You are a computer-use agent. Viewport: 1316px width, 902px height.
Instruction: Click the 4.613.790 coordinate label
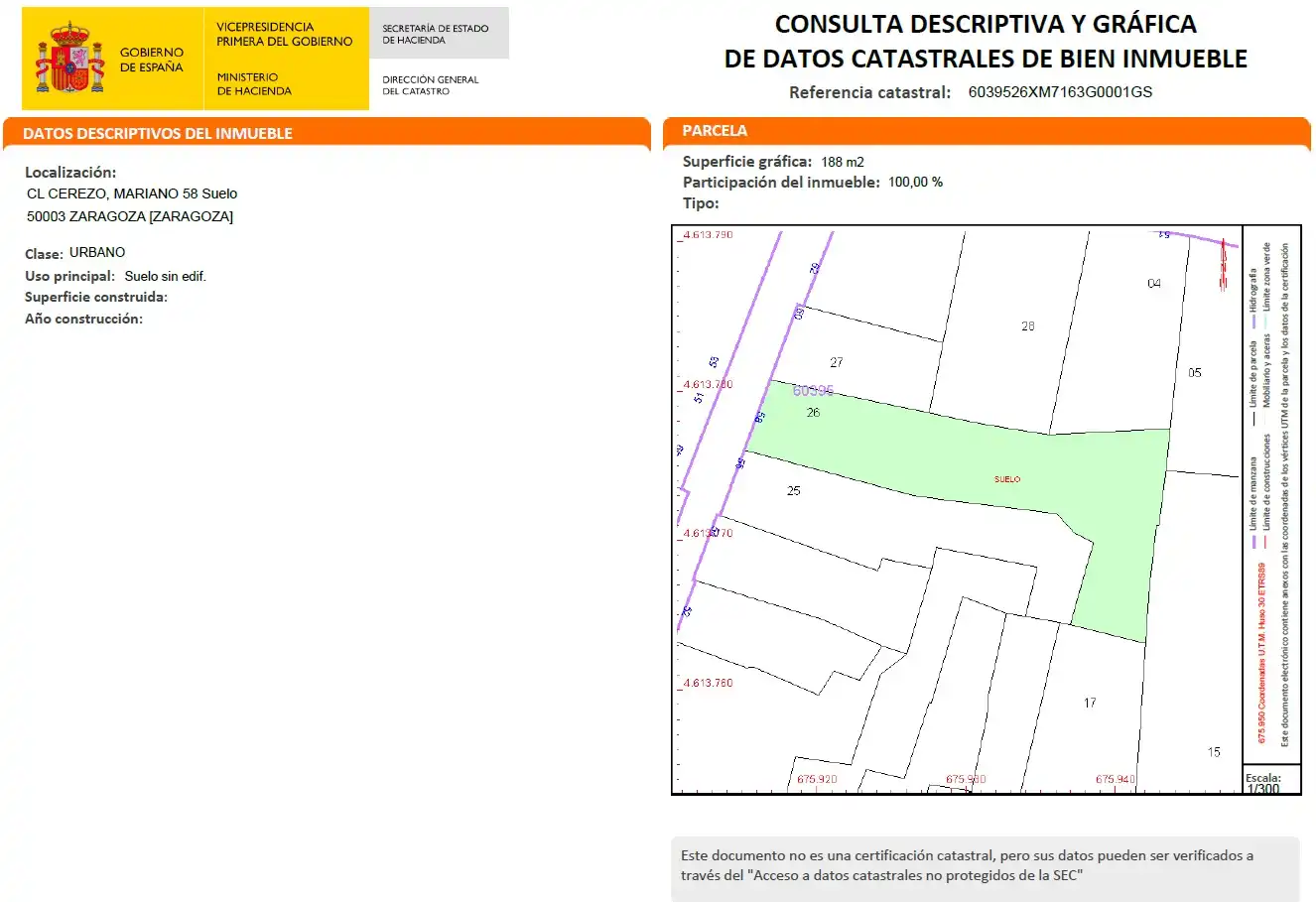point(708,235)
